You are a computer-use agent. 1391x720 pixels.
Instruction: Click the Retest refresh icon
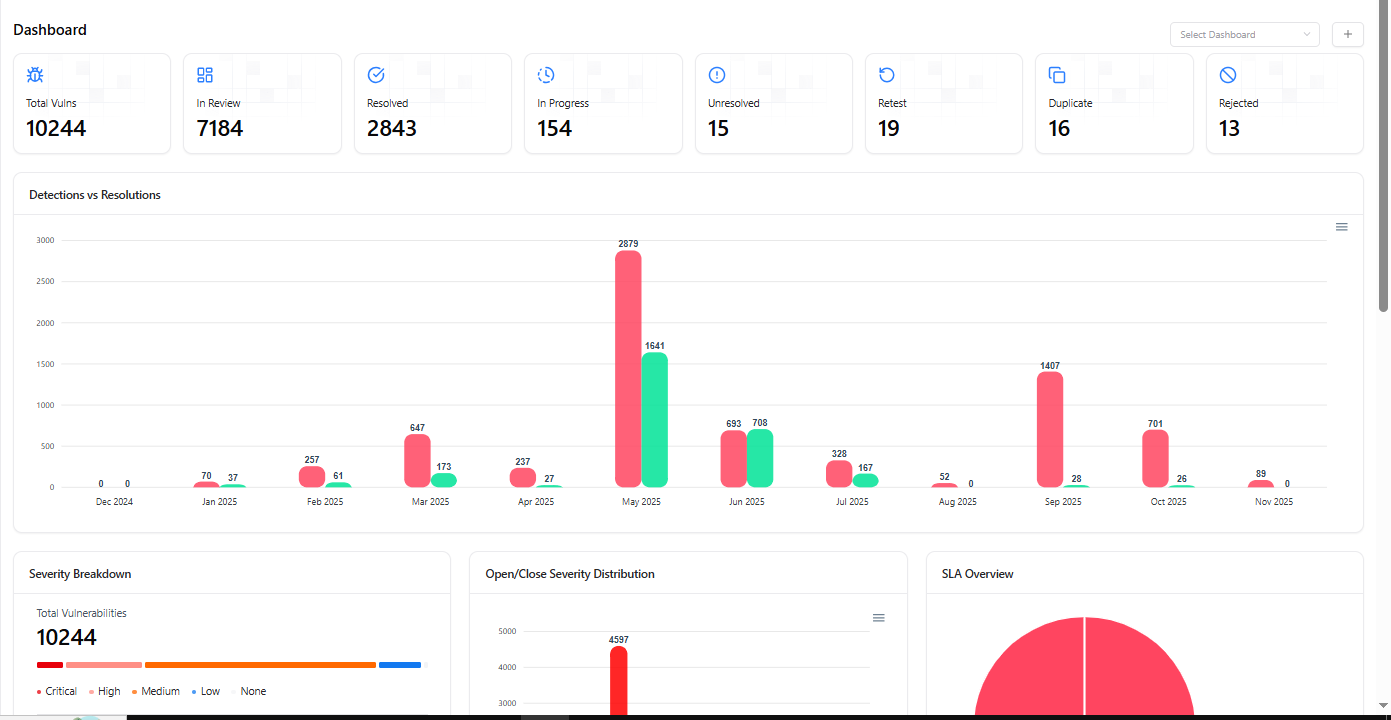[887, 75]
